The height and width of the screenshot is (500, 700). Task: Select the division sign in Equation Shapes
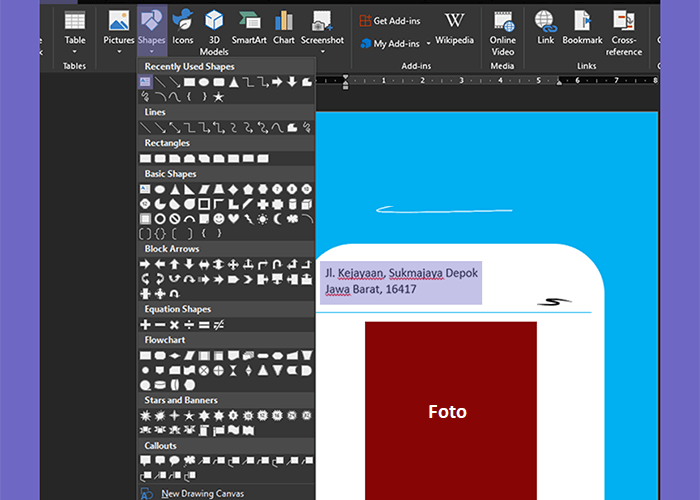point(189,325)
